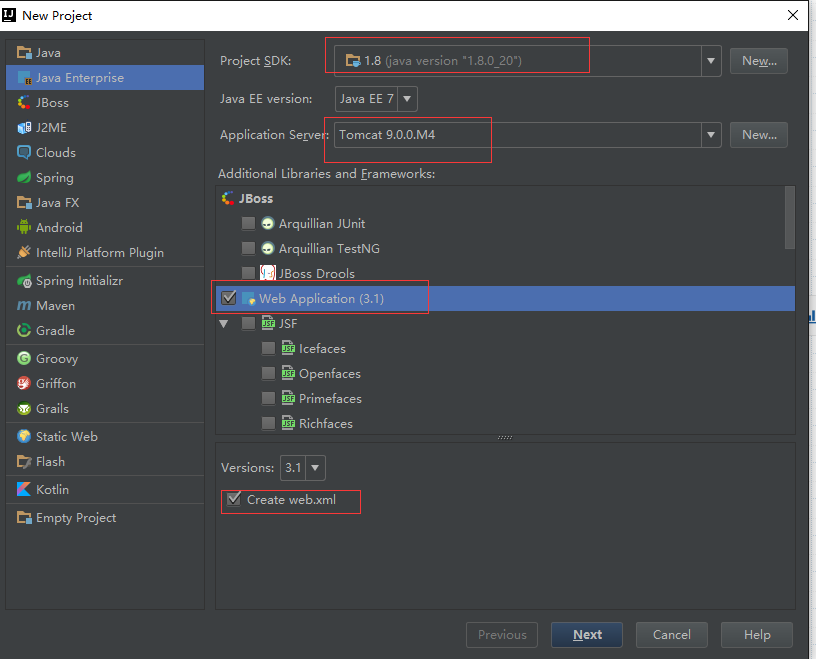The height and width of the screenshot is (659, 816).
Task: Choose the Spring Initializr project type
Action: click(x=105, y=281)
